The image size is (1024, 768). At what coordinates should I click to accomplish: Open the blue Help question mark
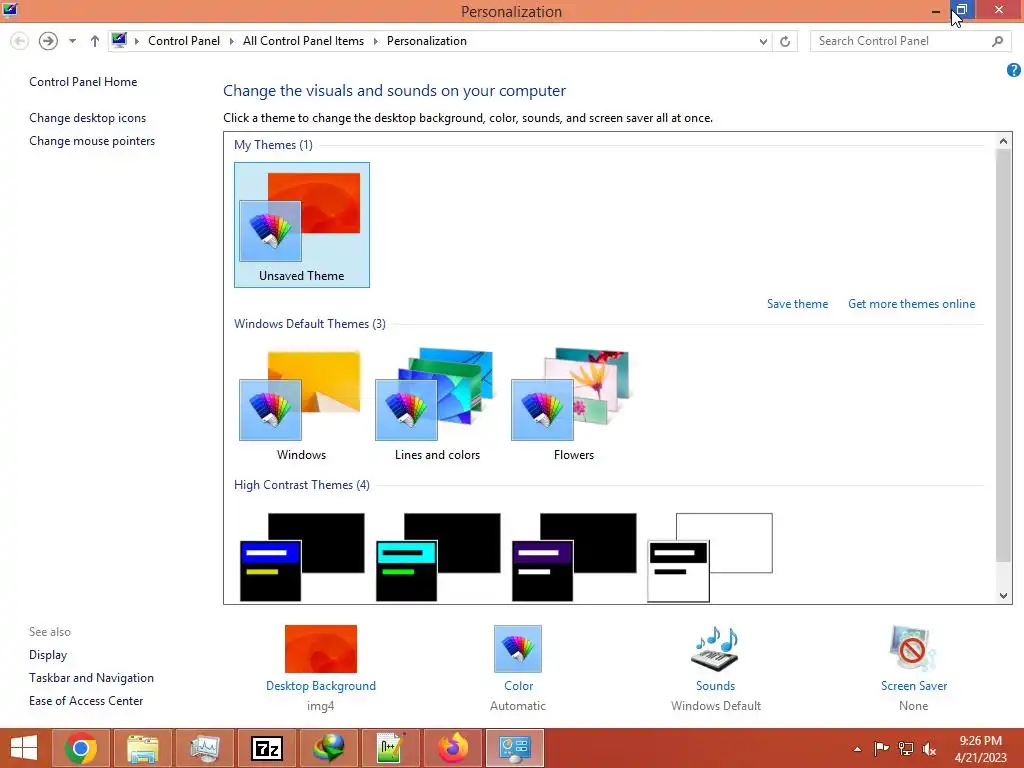tap(1014, 70)
